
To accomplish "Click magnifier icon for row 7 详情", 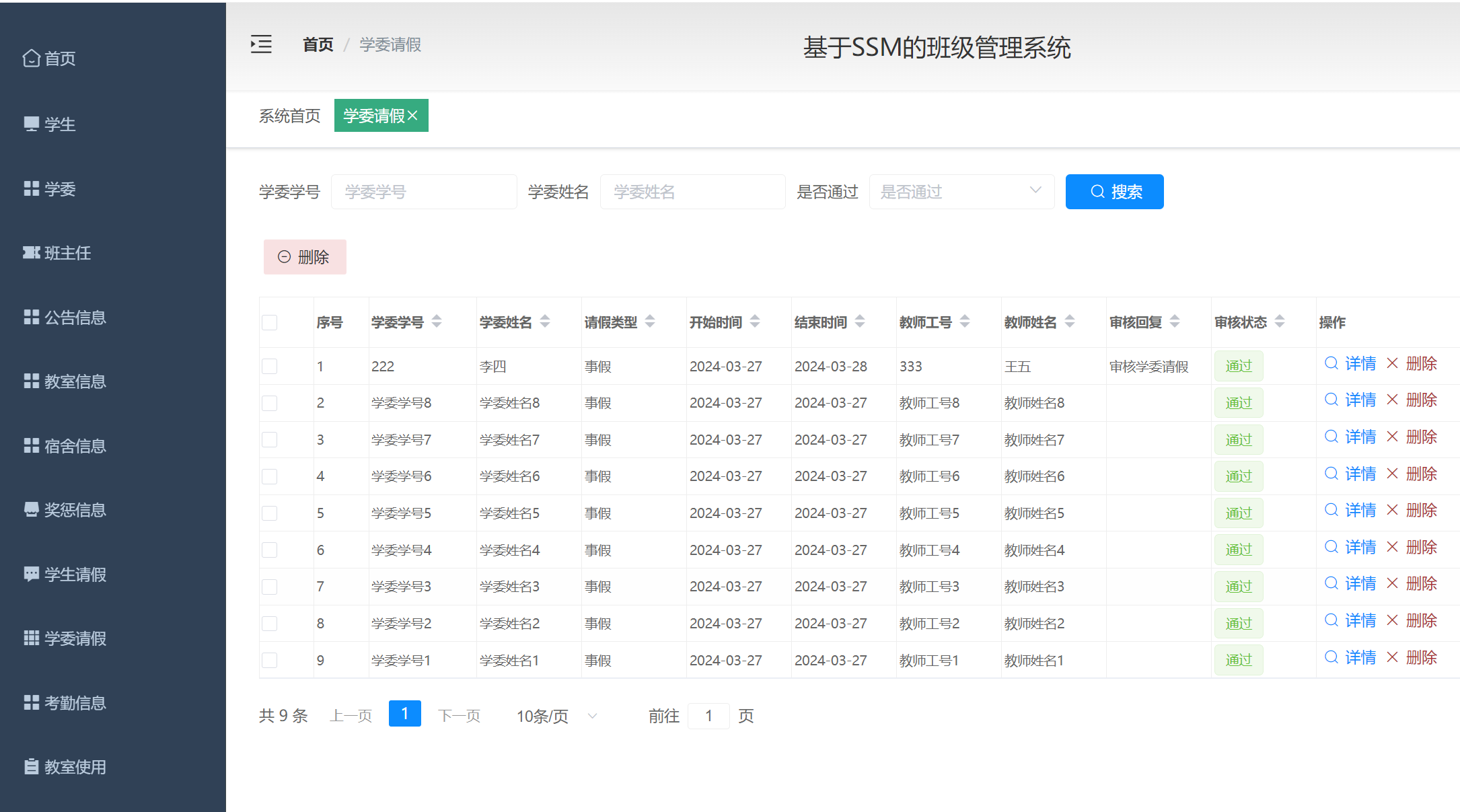I will click(1331, 583).
